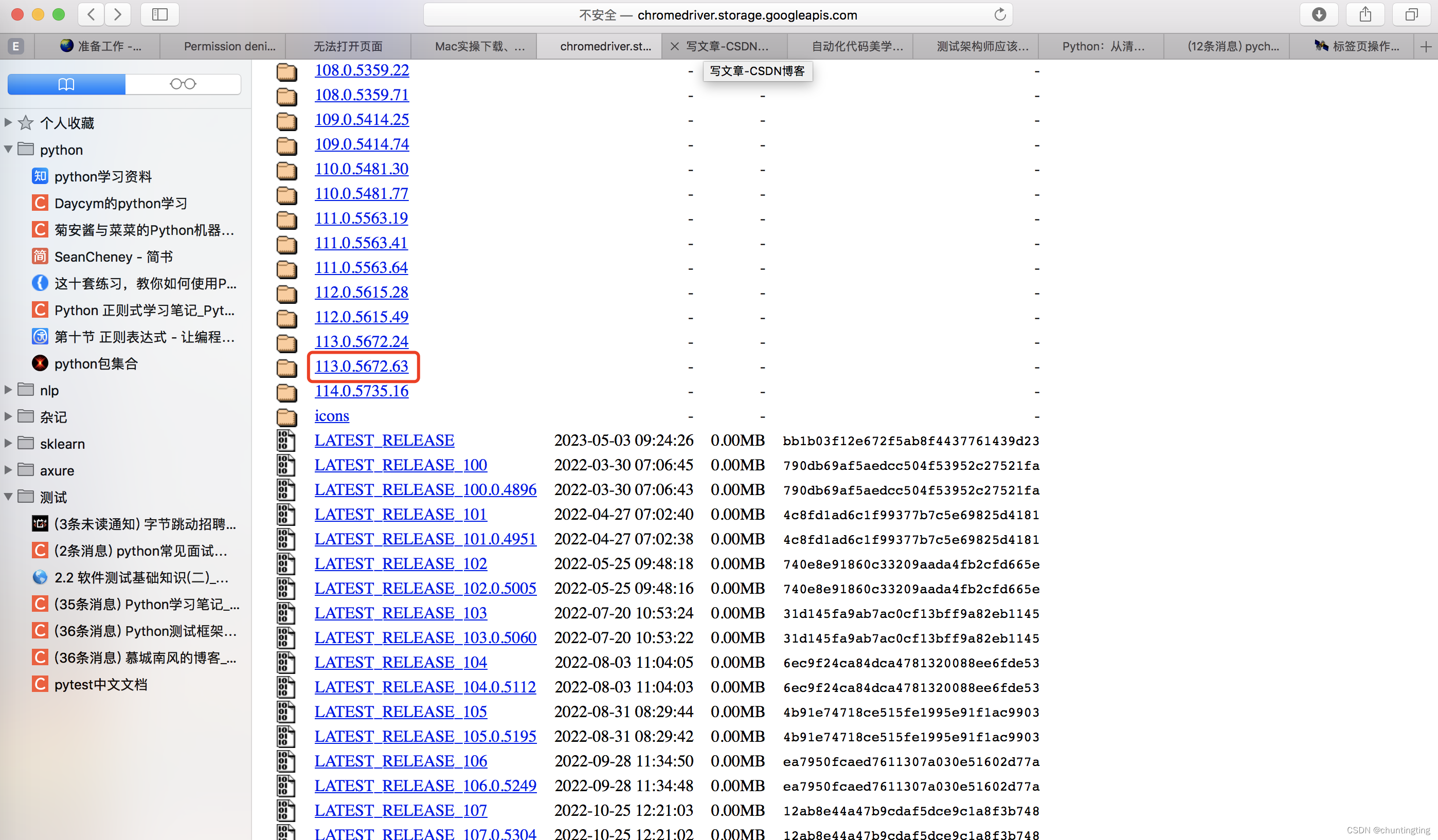Open the 第十节 正则表达式 bookmark icon
The width and height of the screenshot is (1438, 840).
coord(40,336)
